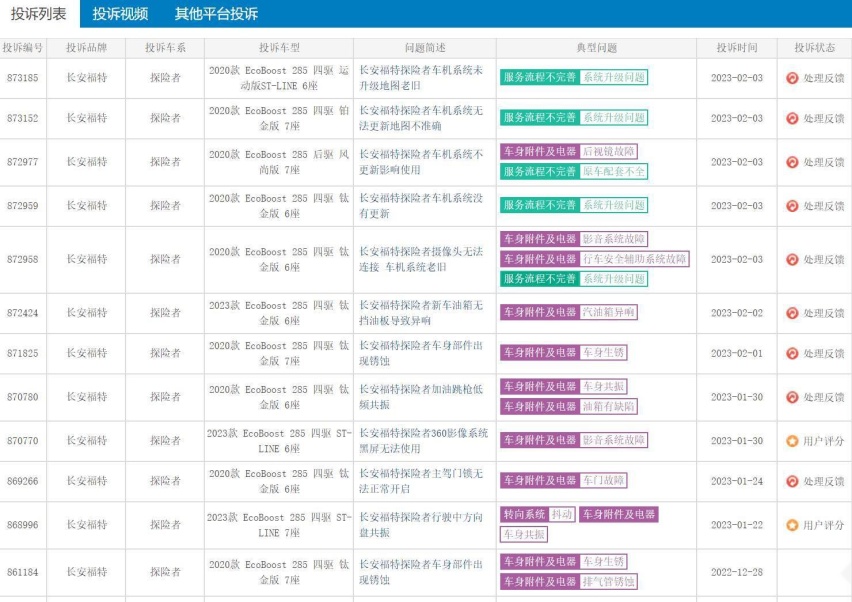Click the 主驾门锁无法正常开启 complaint
The image size is (852, 602).
(x=421, y=481)
